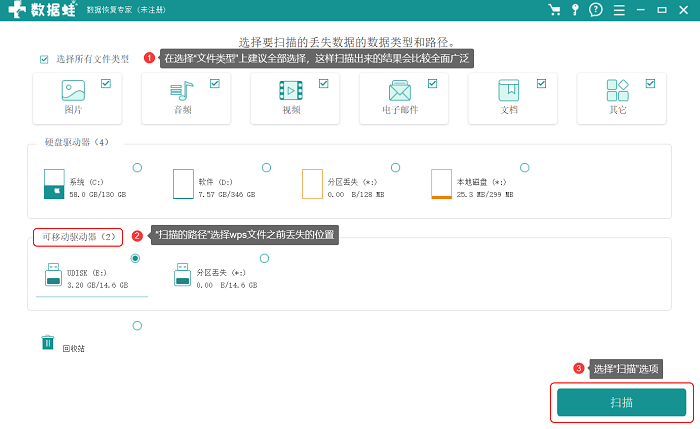The height and width of the screenshot is (429, 700).
Task: Click the key registration icon
Action: tap(575, 10)
